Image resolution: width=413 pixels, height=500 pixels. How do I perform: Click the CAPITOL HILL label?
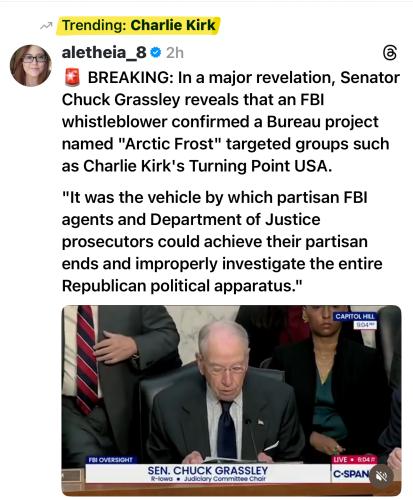tap(355, 316)
